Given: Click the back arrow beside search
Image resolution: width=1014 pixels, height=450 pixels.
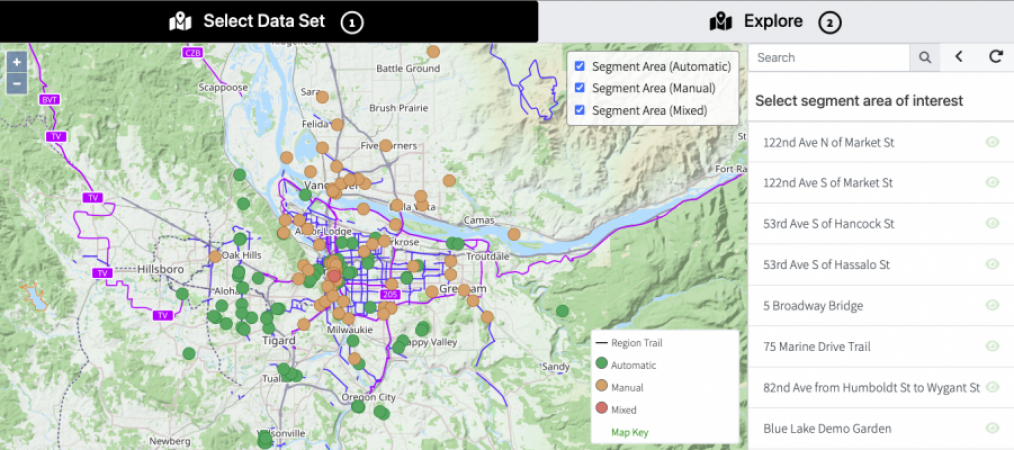Looking at the screenshot, I should (x=959, y=57).
